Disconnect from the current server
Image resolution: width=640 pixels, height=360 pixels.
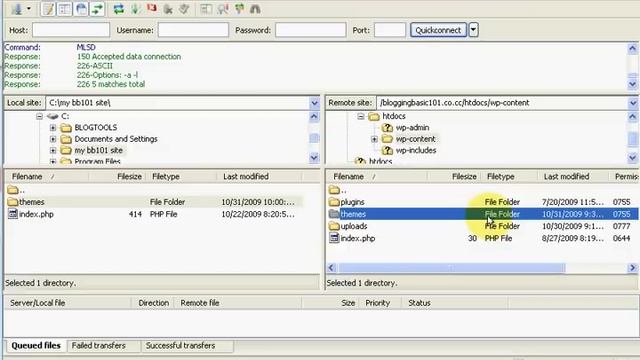168,9
